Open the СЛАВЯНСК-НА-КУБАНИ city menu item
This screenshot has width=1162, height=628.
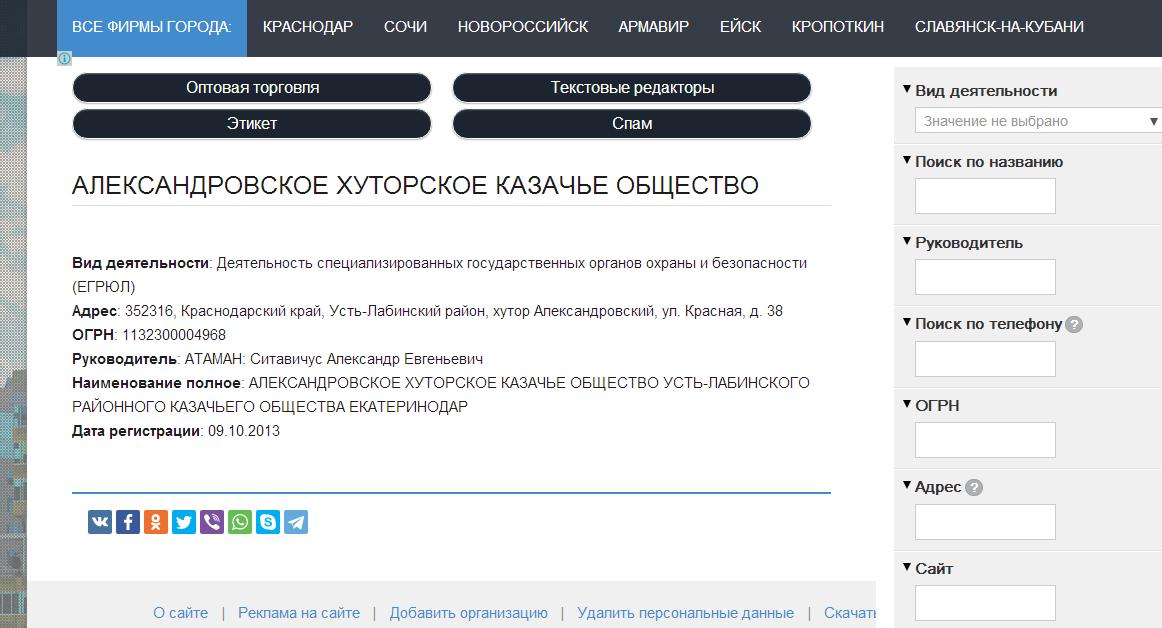999,27
